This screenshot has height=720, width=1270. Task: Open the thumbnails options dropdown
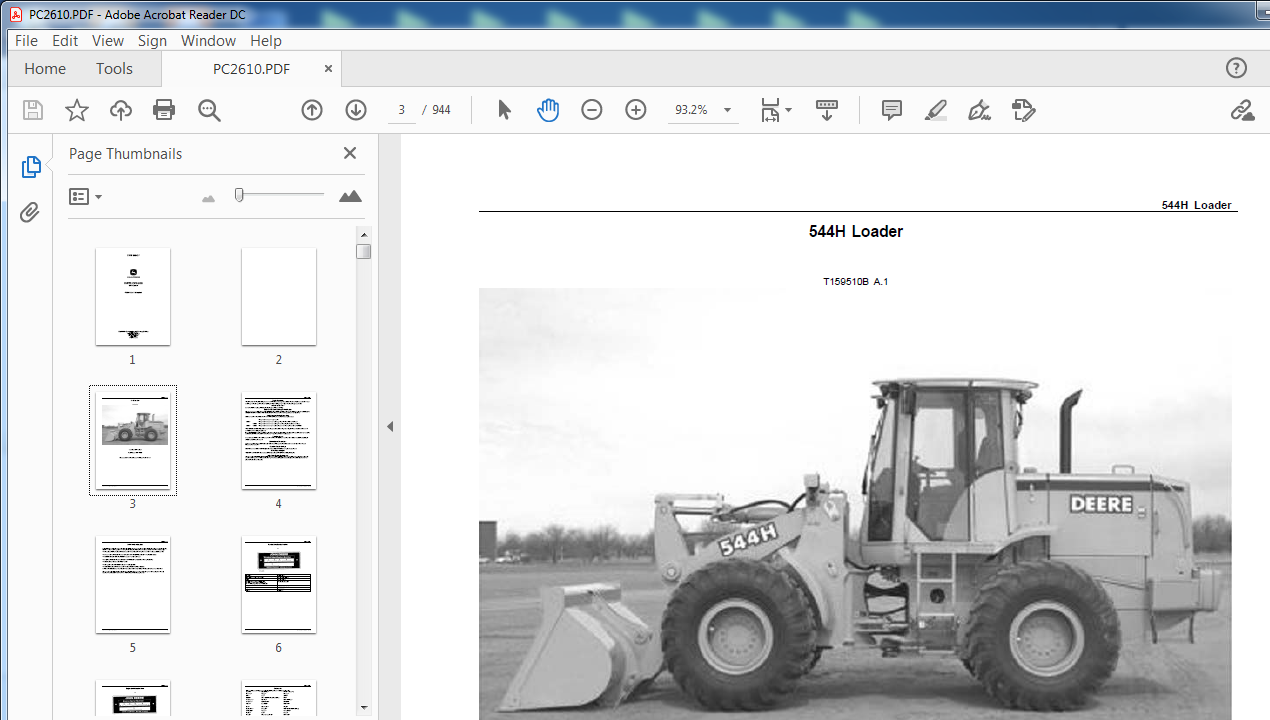[x=85, y=197]
